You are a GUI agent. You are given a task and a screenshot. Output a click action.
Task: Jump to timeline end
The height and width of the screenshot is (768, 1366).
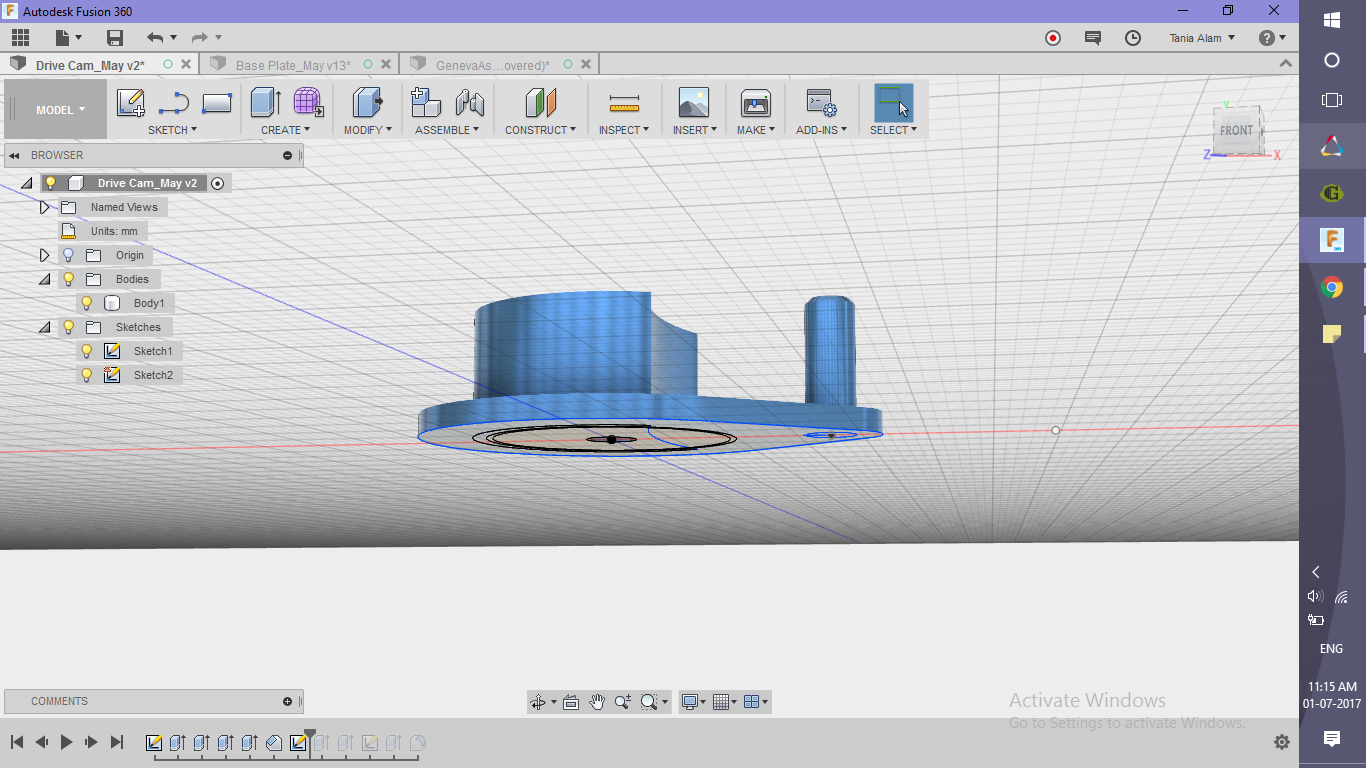pyautogui.click(x=116, y=742)
